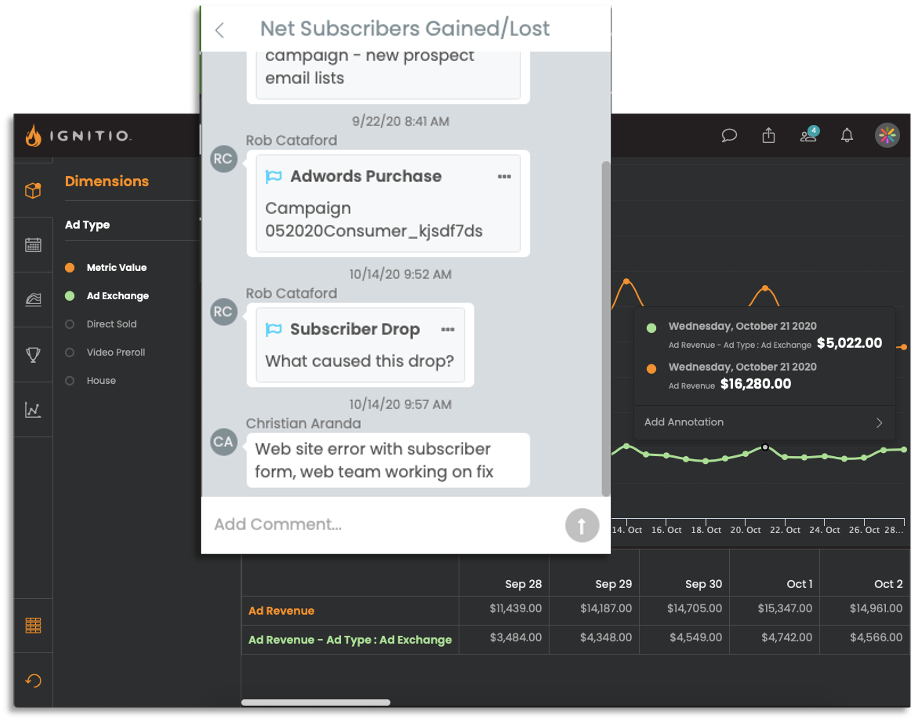Image resolution: width=914 pixels, height=720 pixels.
Task: Select the Ad Revenue table row label
Action: click(x=281, y=610)
